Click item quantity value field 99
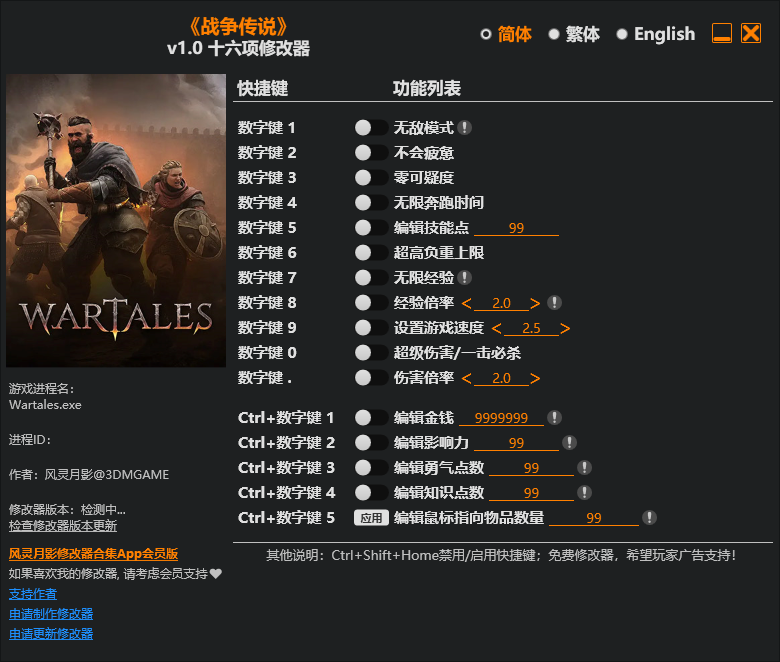 (594, 518)
